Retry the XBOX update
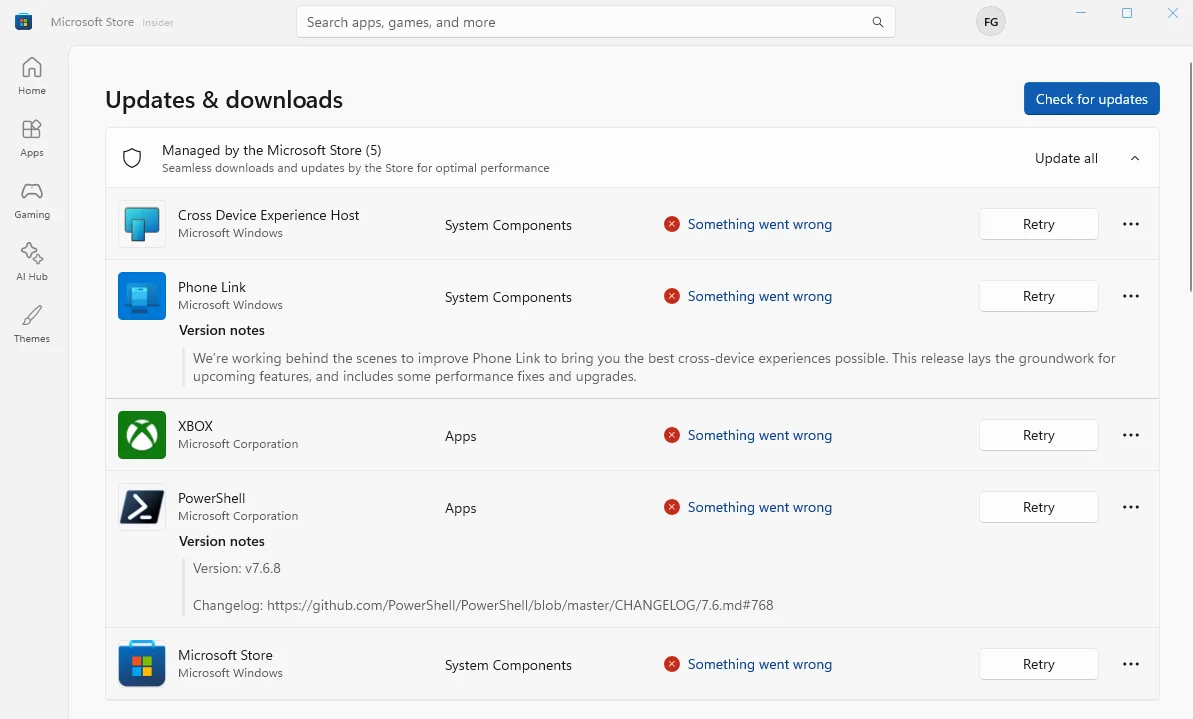Screen dimensions: 1193x719 [x=1039, y=435]
